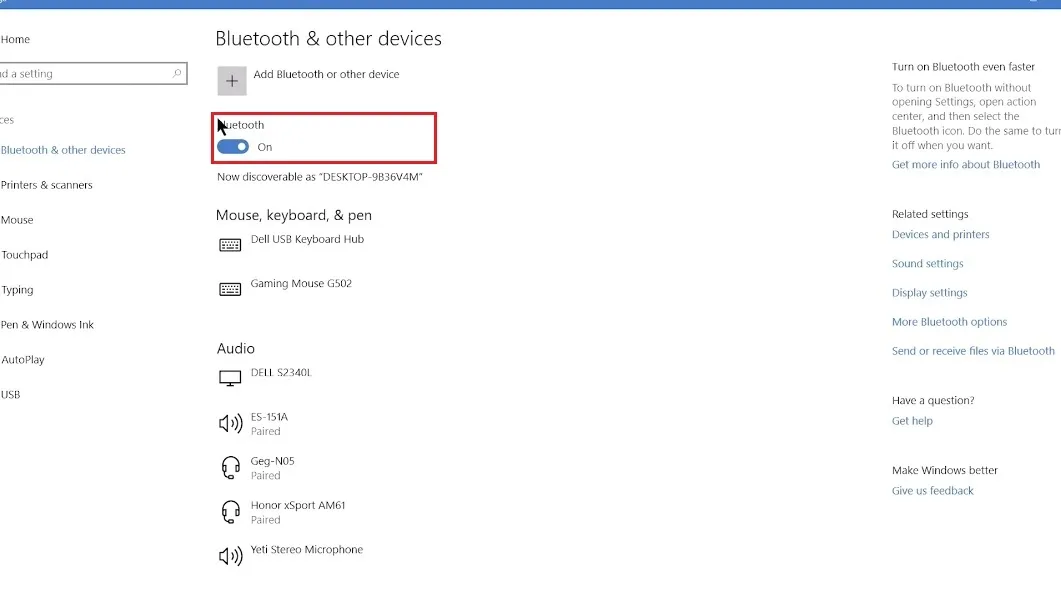Viewport: 1061px width, 592px height.
Task: Click the Honor xSport AM61 headset icon
Action: click(230, 511)
